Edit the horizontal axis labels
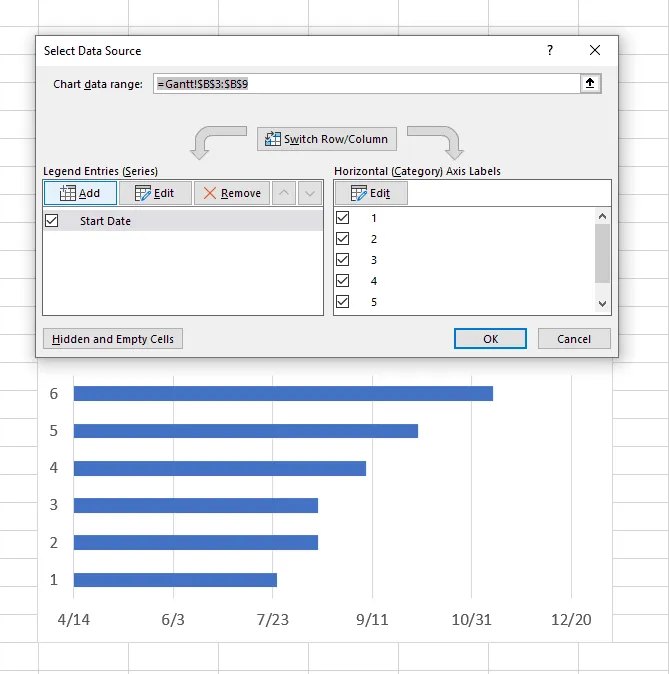 coord(371,193)
